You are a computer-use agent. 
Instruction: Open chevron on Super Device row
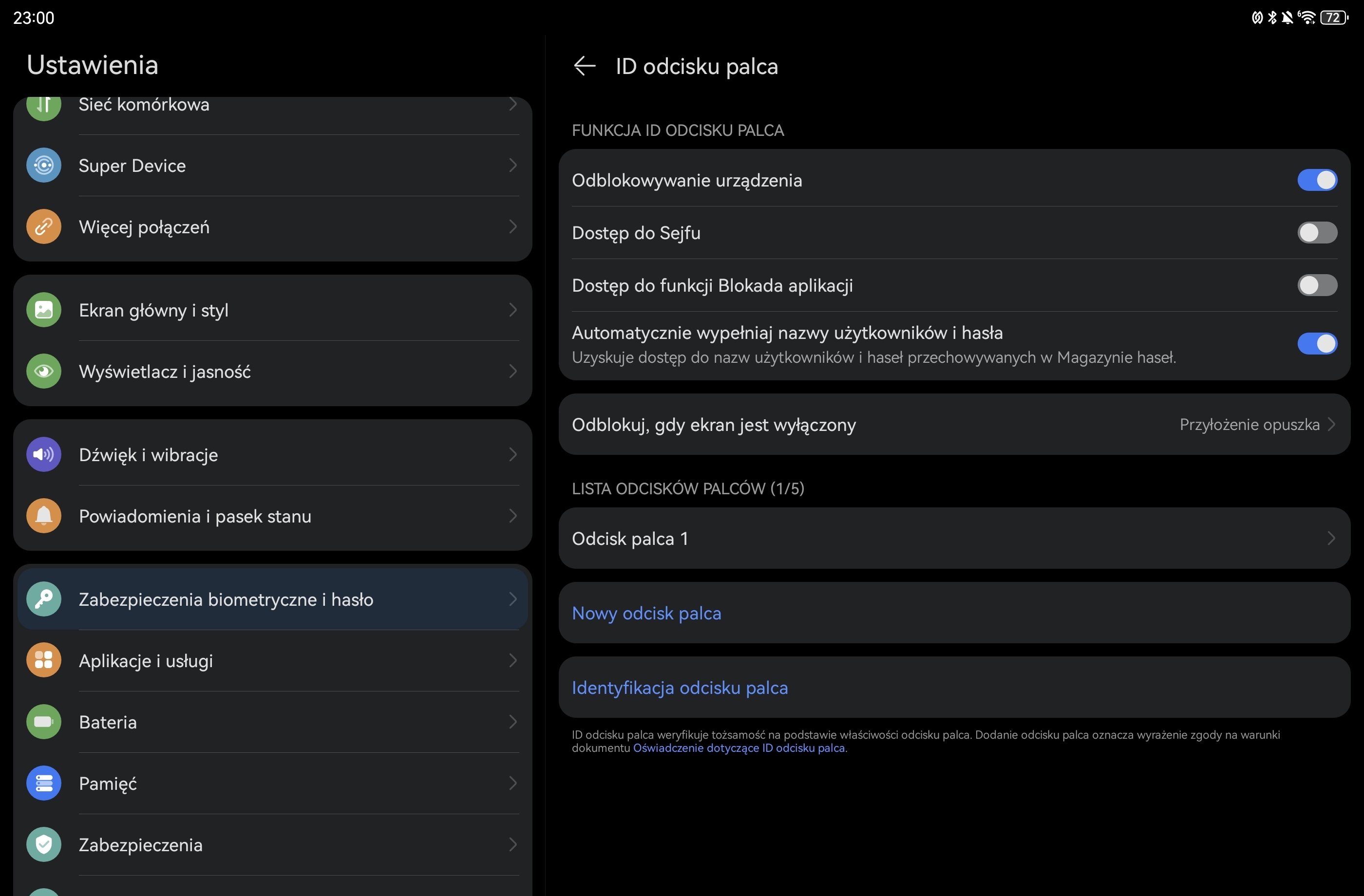point(513,166)
